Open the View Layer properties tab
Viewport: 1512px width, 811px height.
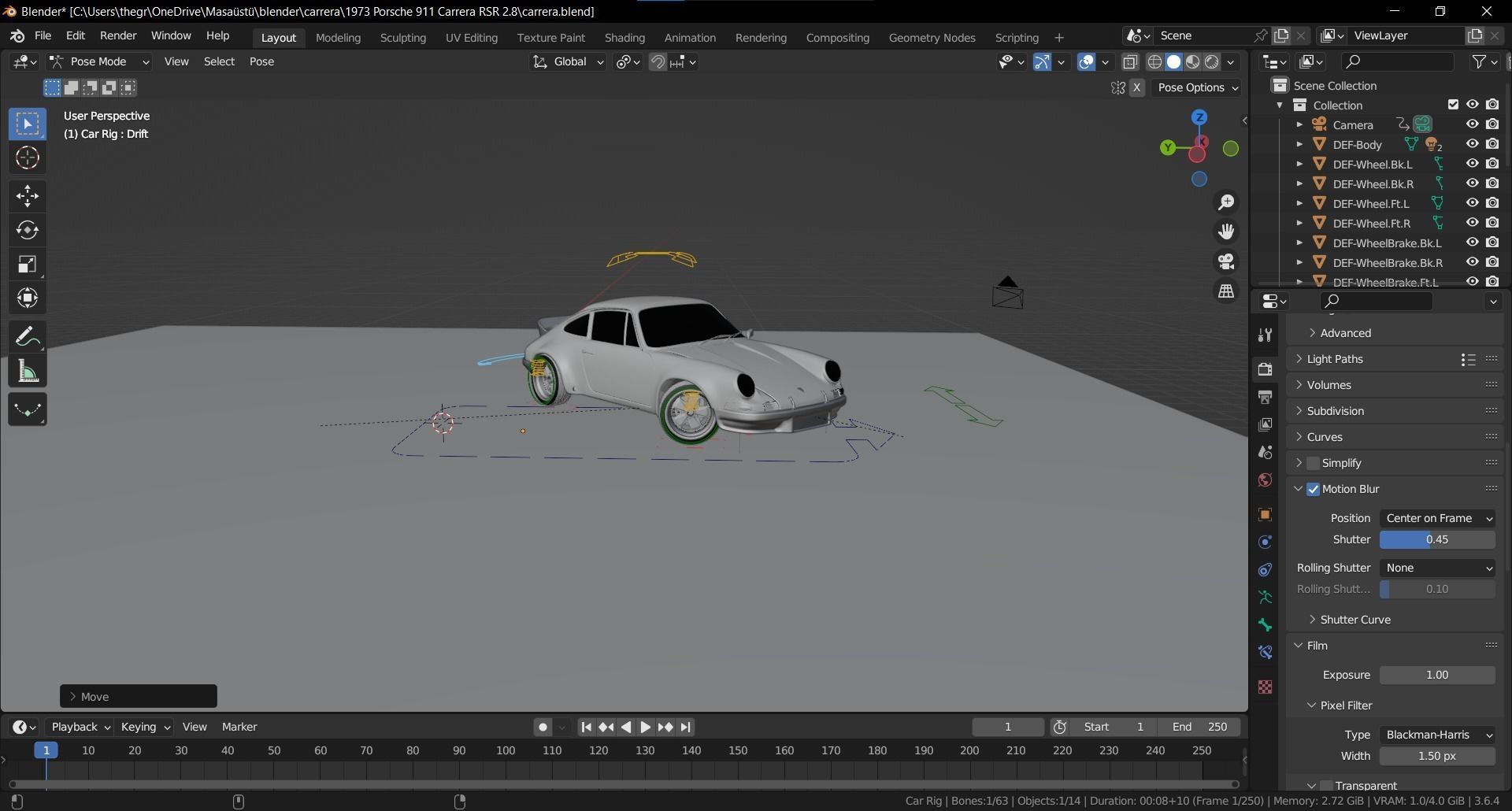[x=1265, y=424]
